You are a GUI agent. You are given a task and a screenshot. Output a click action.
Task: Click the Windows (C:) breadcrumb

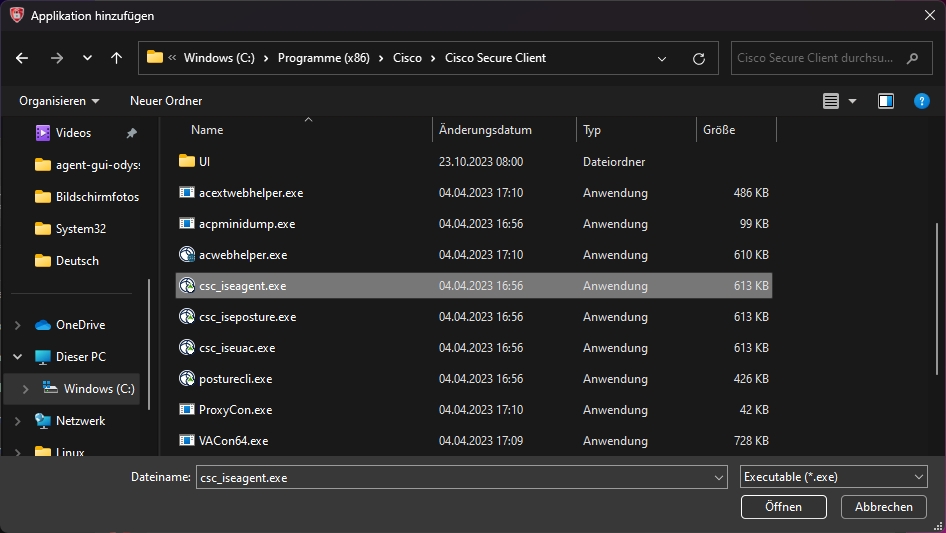[x=219, y=58]
